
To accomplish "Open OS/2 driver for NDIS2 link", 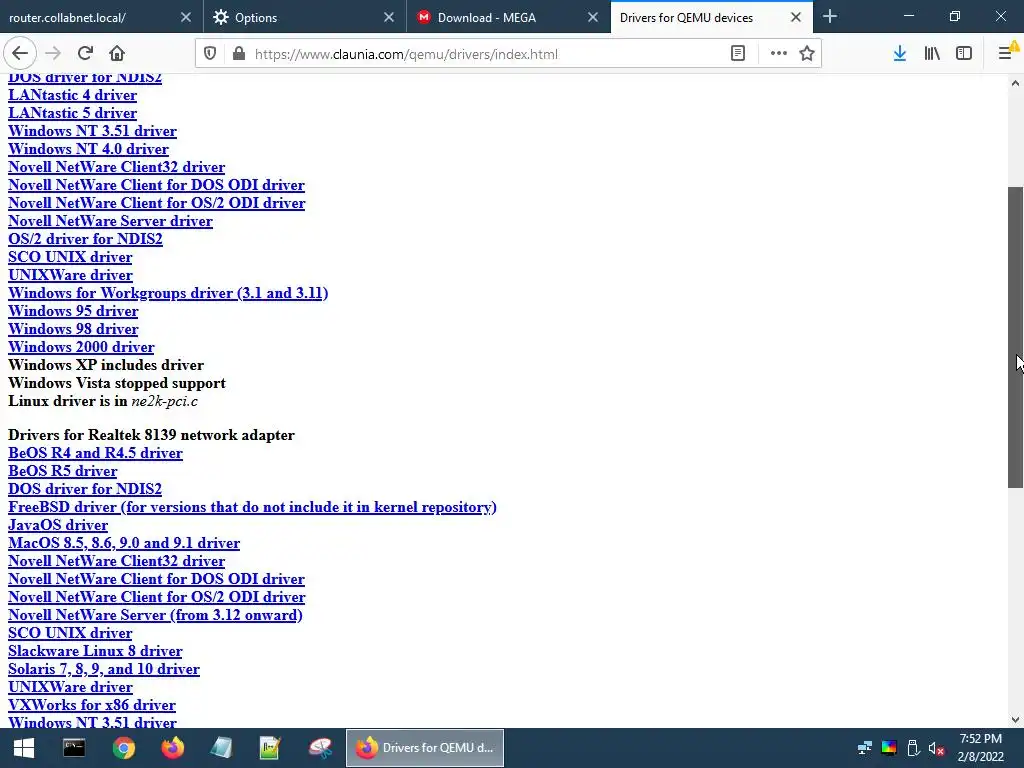I will point(85,239).
